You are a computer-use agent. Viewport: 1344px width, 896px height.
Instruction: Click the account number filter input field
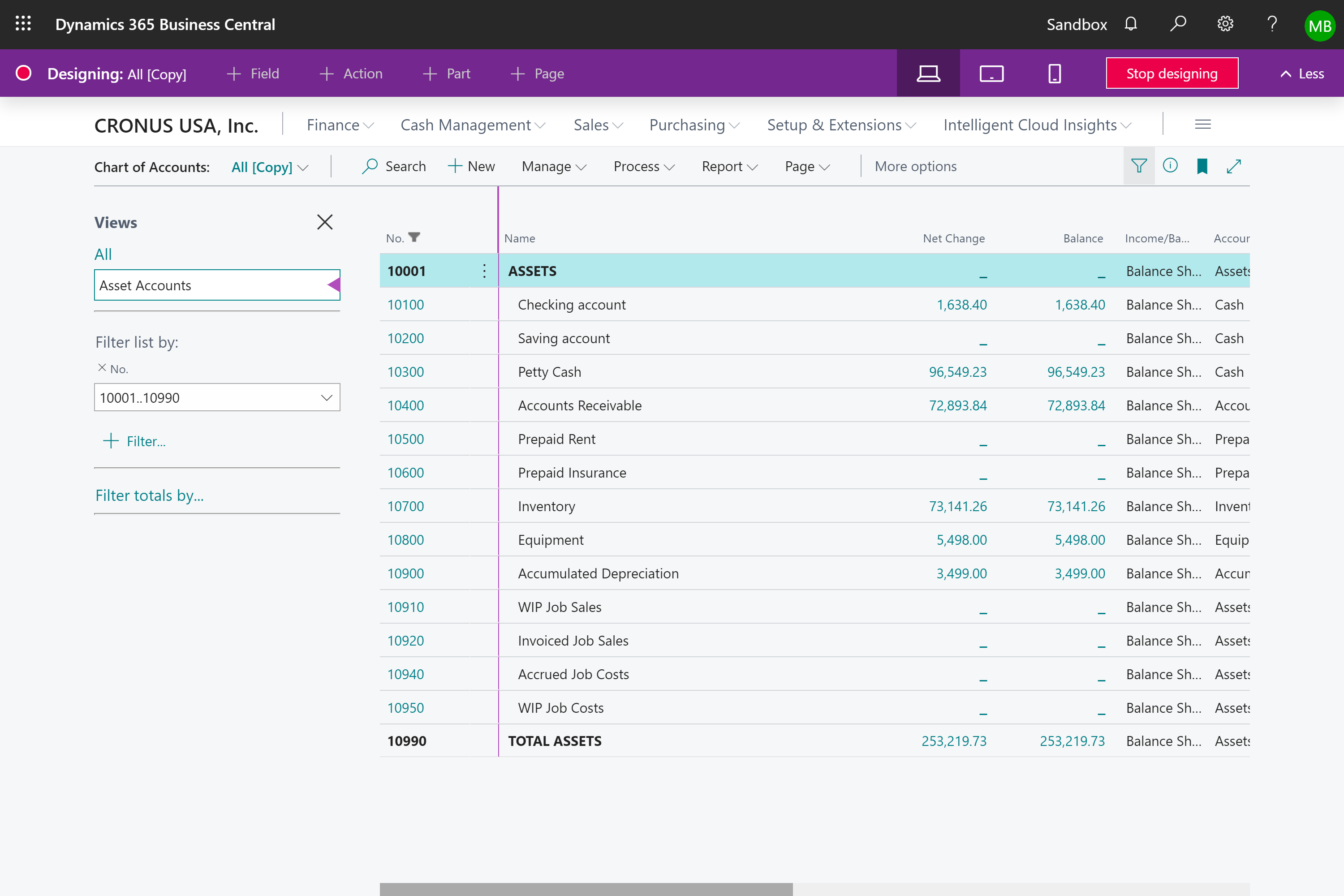(206, 397)
